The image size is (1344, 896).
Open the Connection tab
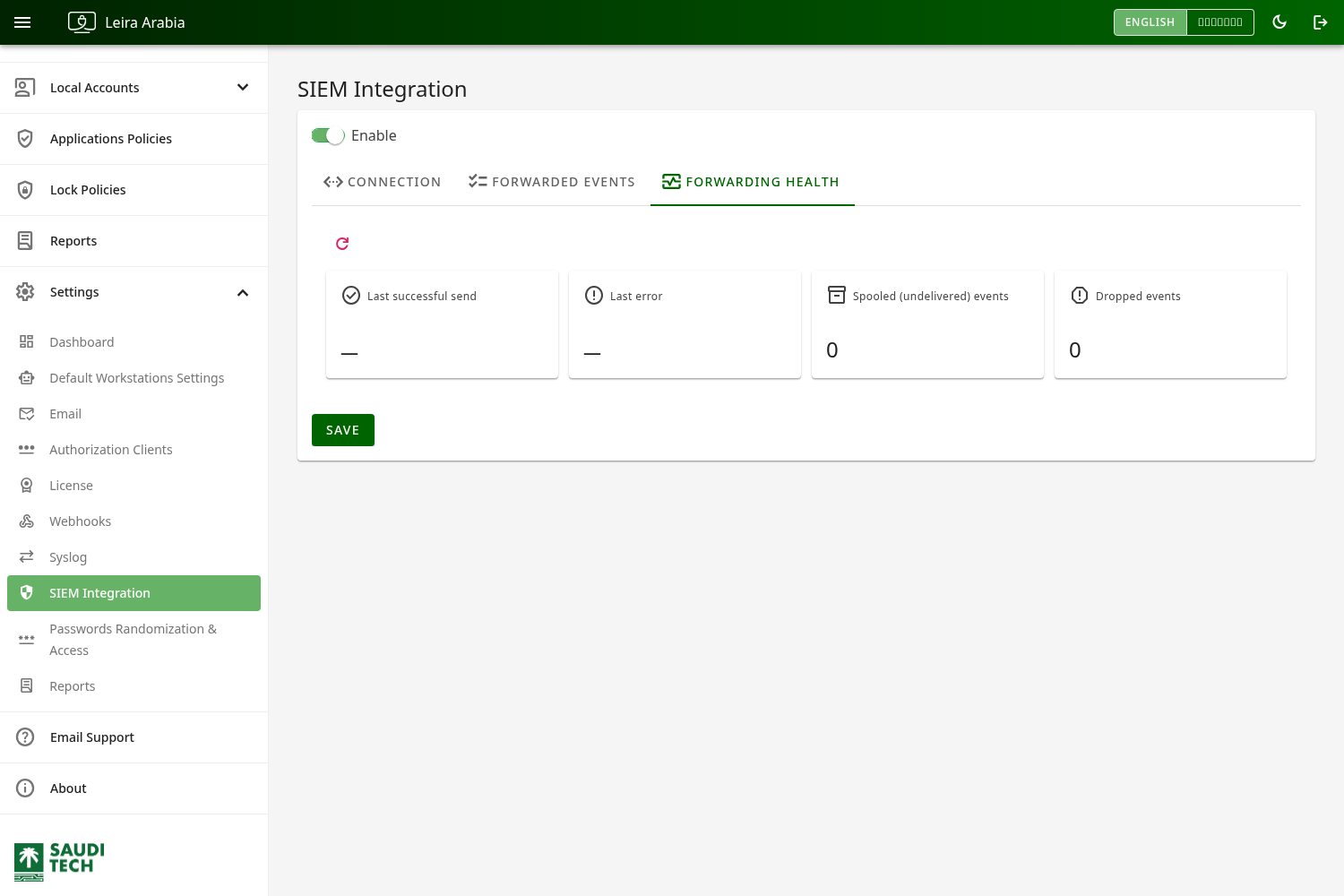click(382, 182)
